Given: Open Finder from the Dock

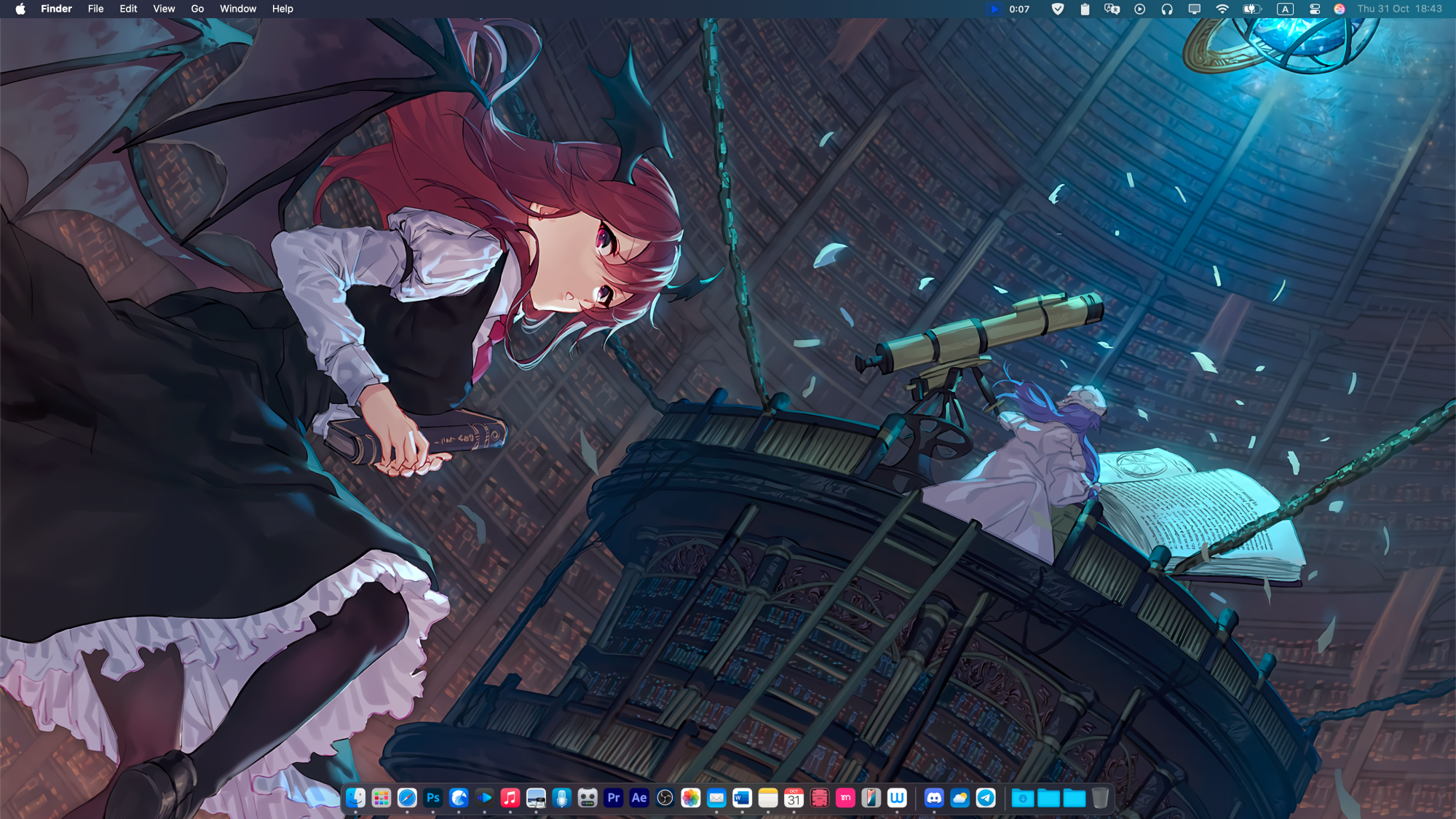Looking at the screenshot, I should click(x=355, y=798).
